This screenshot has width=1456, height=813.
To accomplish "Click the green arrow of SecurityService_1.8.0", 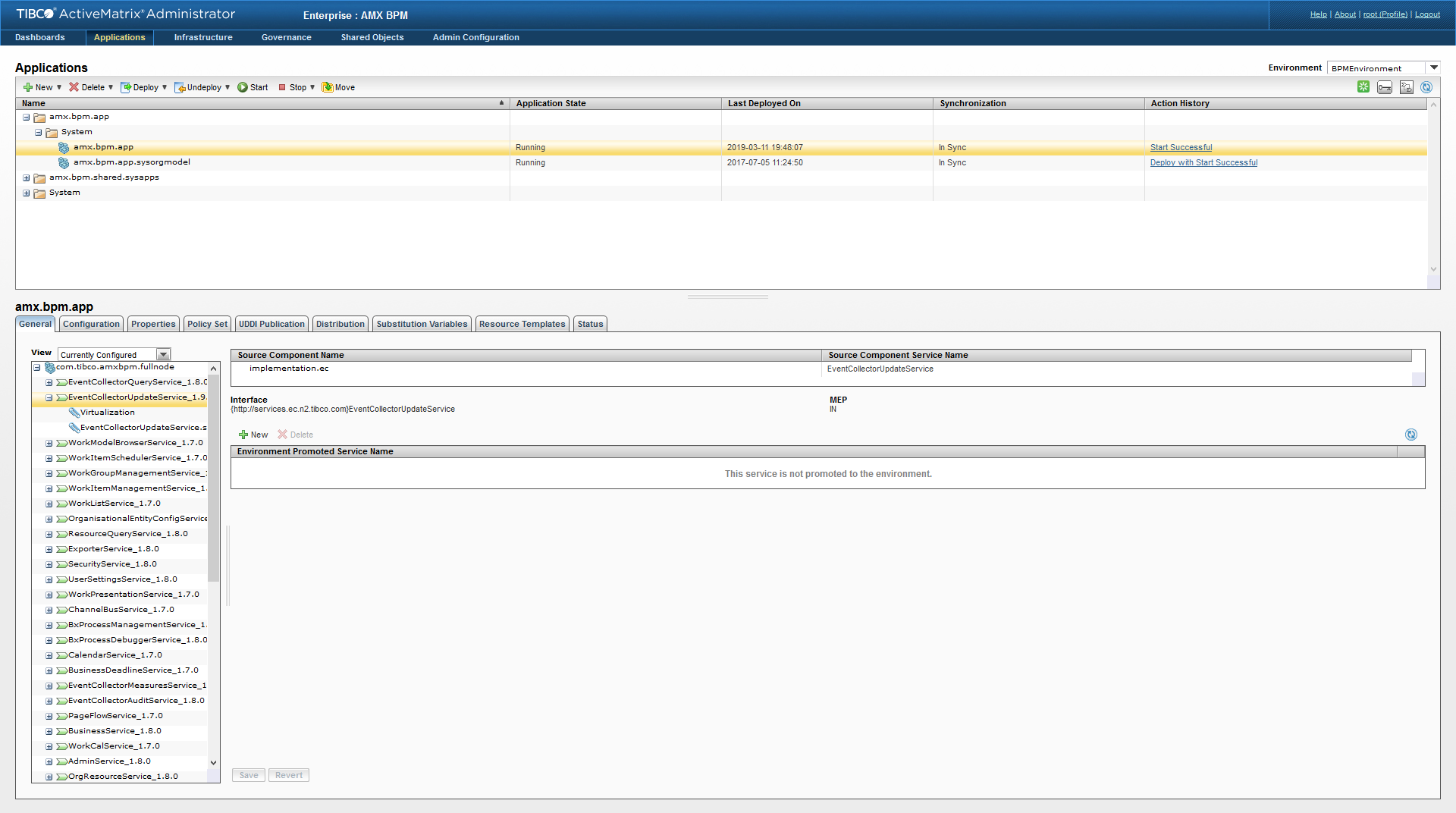I will 62,564.
